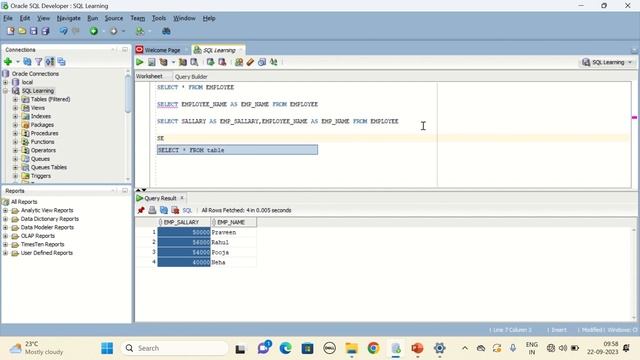This screenshot has width=640, height=360.
Task: Click the SQL link in Query Result toolbar
Action: click(x=187, y=211)
